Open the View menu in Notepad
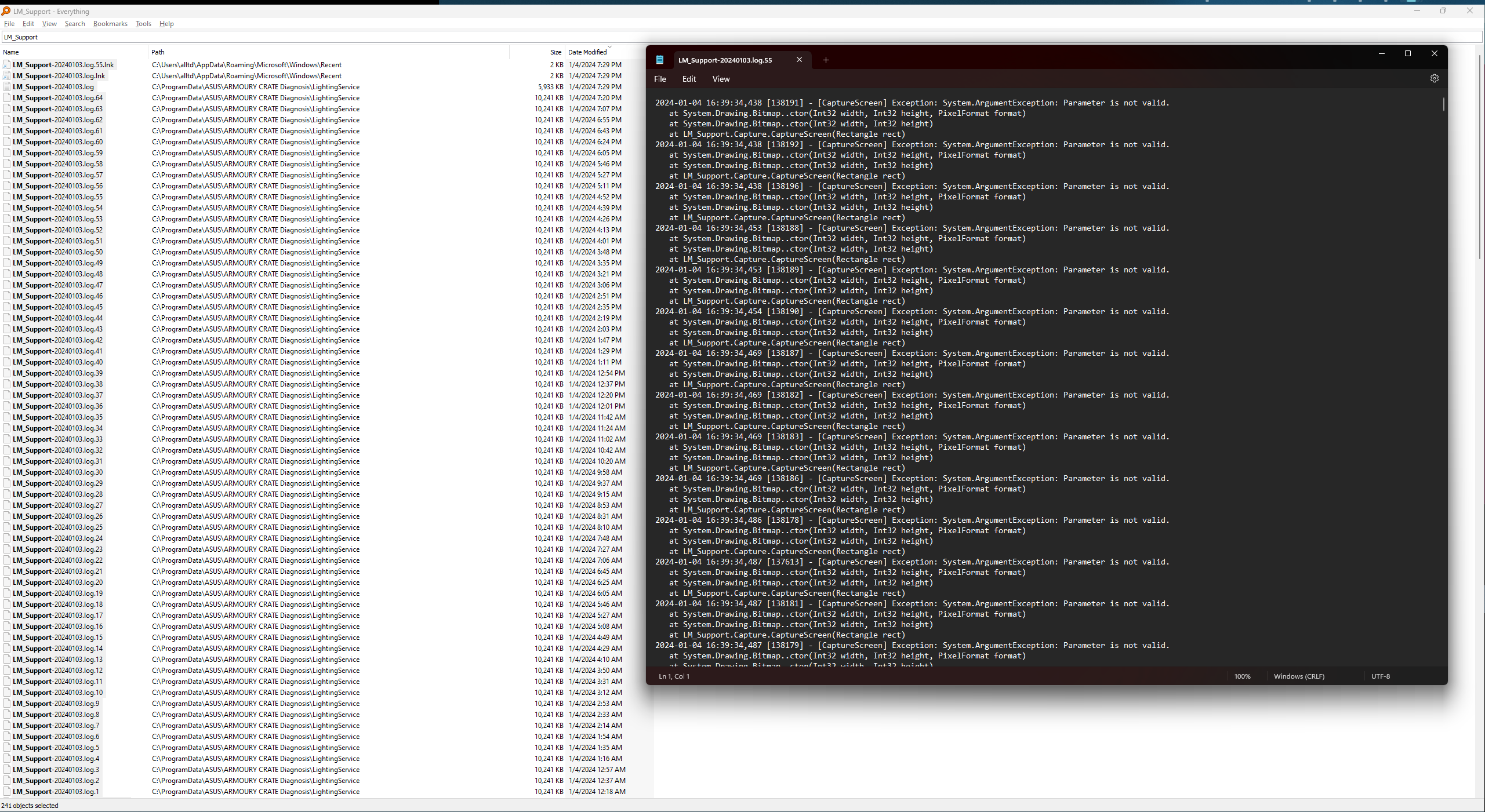The image size is (1485, 812). click(x=720, y=79)
